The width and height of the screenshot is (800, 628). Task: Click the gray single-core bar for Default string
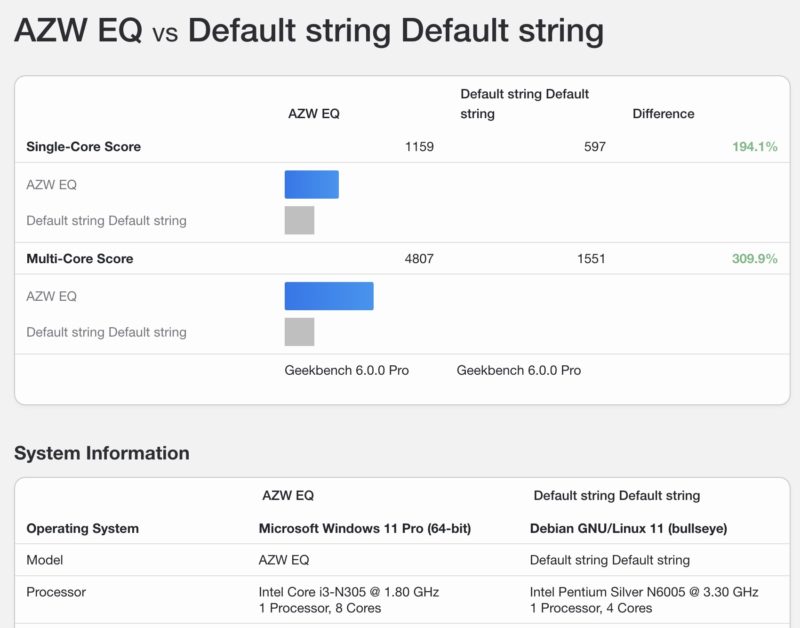299,220
